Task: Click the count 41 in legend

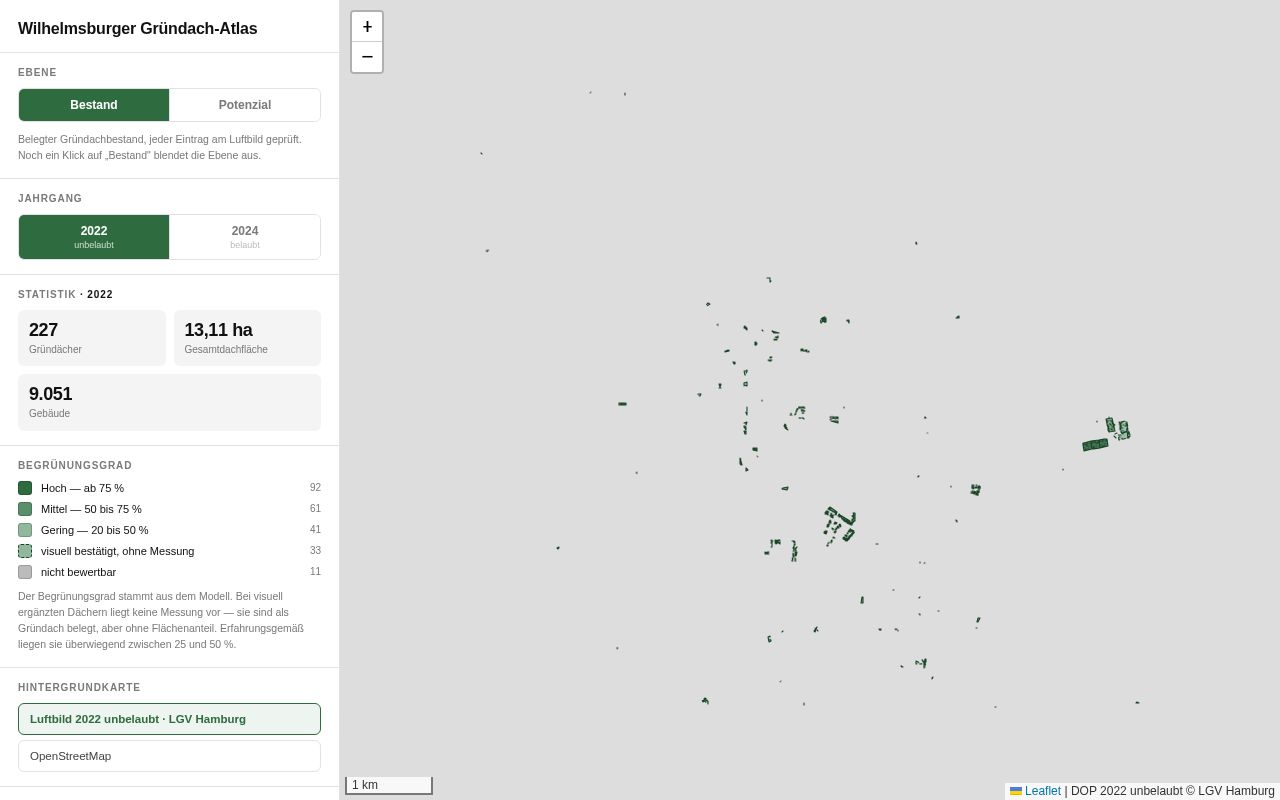Action: 315,530
